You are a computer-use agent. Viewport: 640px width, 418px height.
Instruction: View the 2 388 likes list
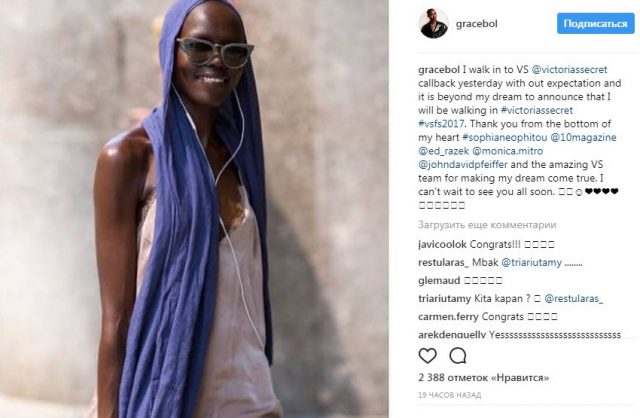(x=484, y=378)
